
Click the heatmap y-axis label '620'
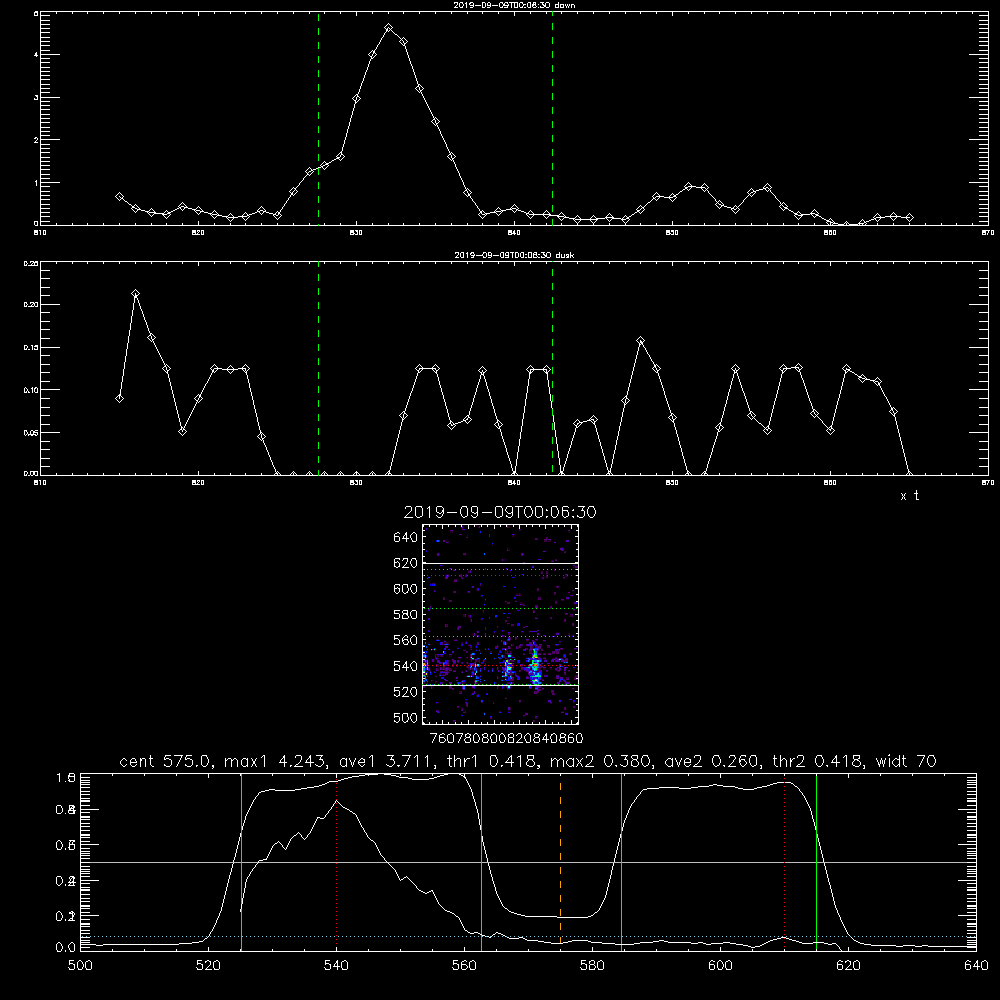(x=406, y=563)
